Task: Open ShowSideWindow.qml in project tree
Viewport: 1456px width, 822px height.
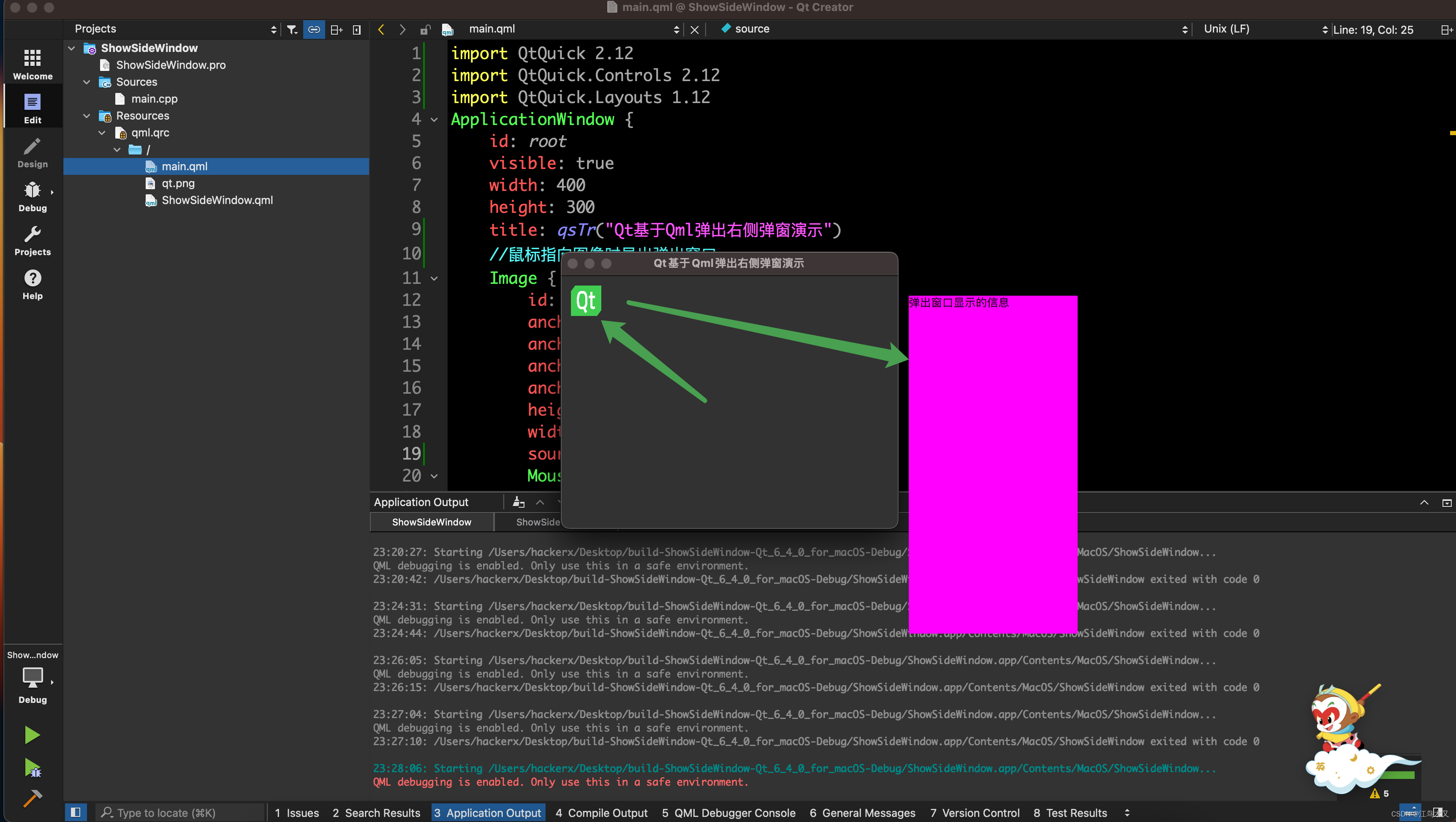Action: pos(217,200)
